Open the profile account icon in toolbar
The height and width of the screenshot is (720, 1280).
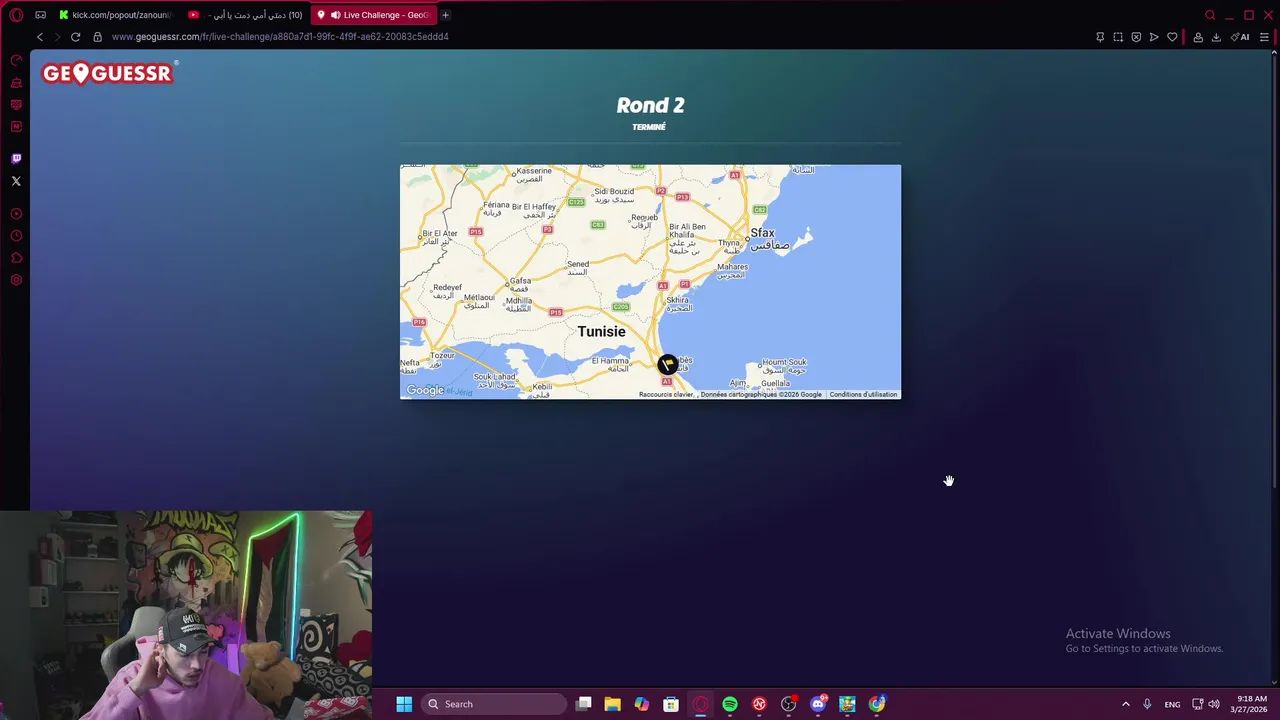coord(1198,37)
